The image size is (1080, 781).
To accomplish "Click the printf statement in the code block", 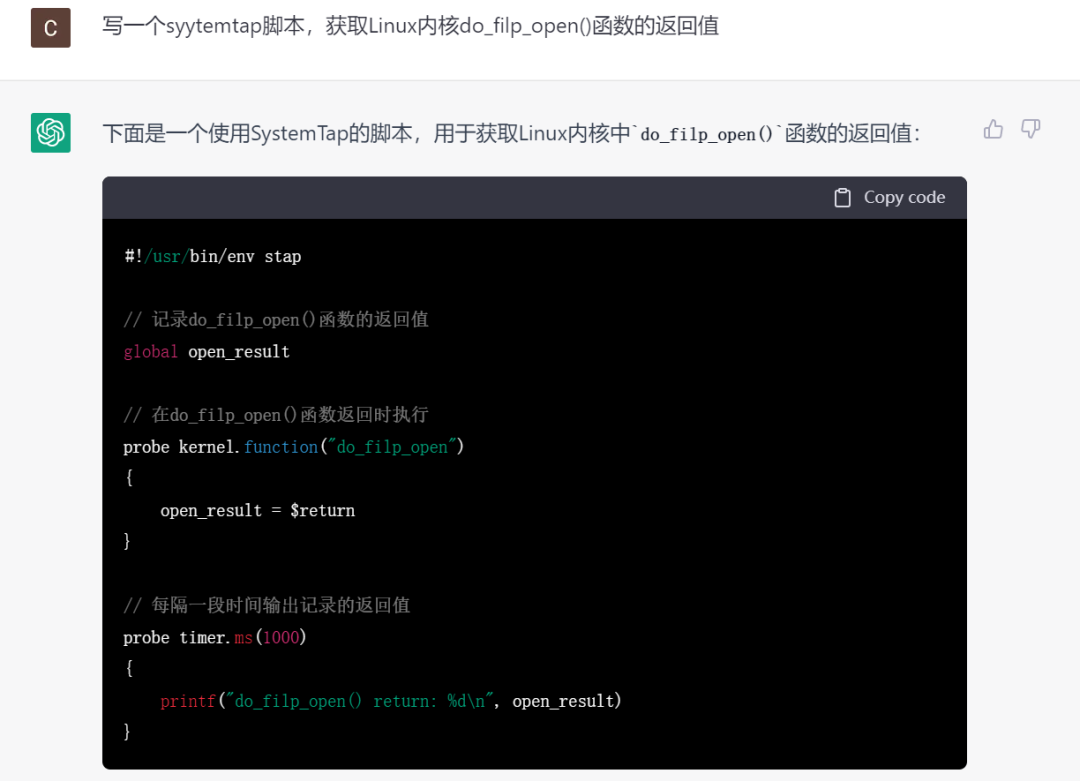I will click(390, 701).
